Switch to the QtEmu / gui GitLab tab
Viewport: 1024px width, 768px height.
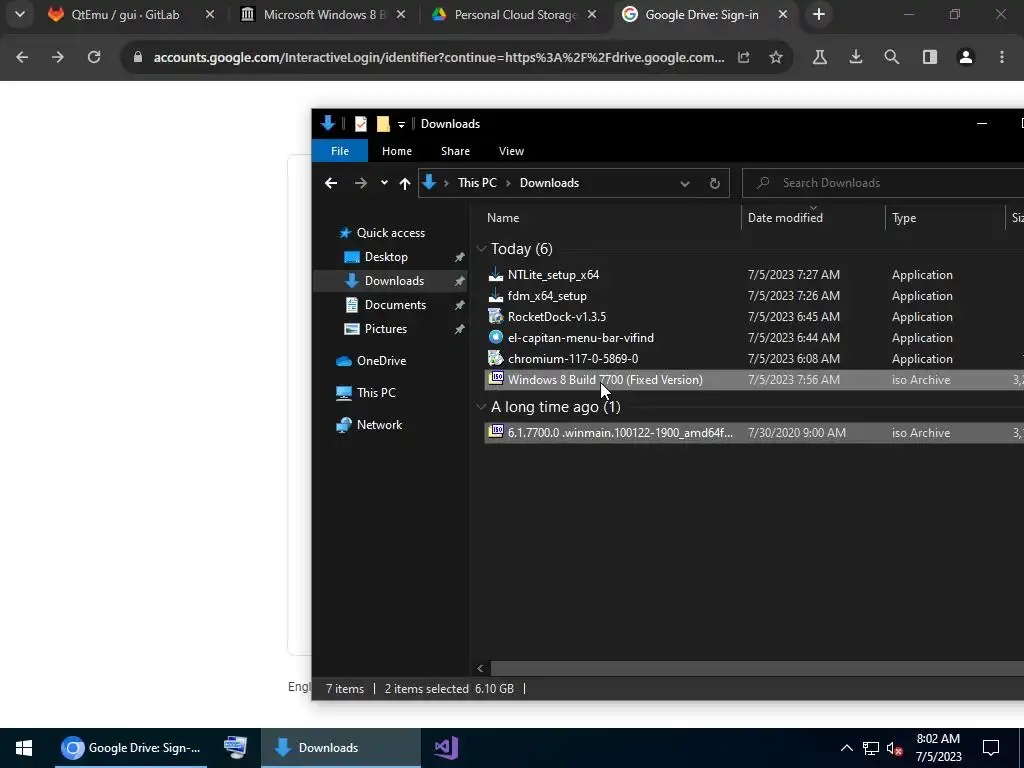125,14
